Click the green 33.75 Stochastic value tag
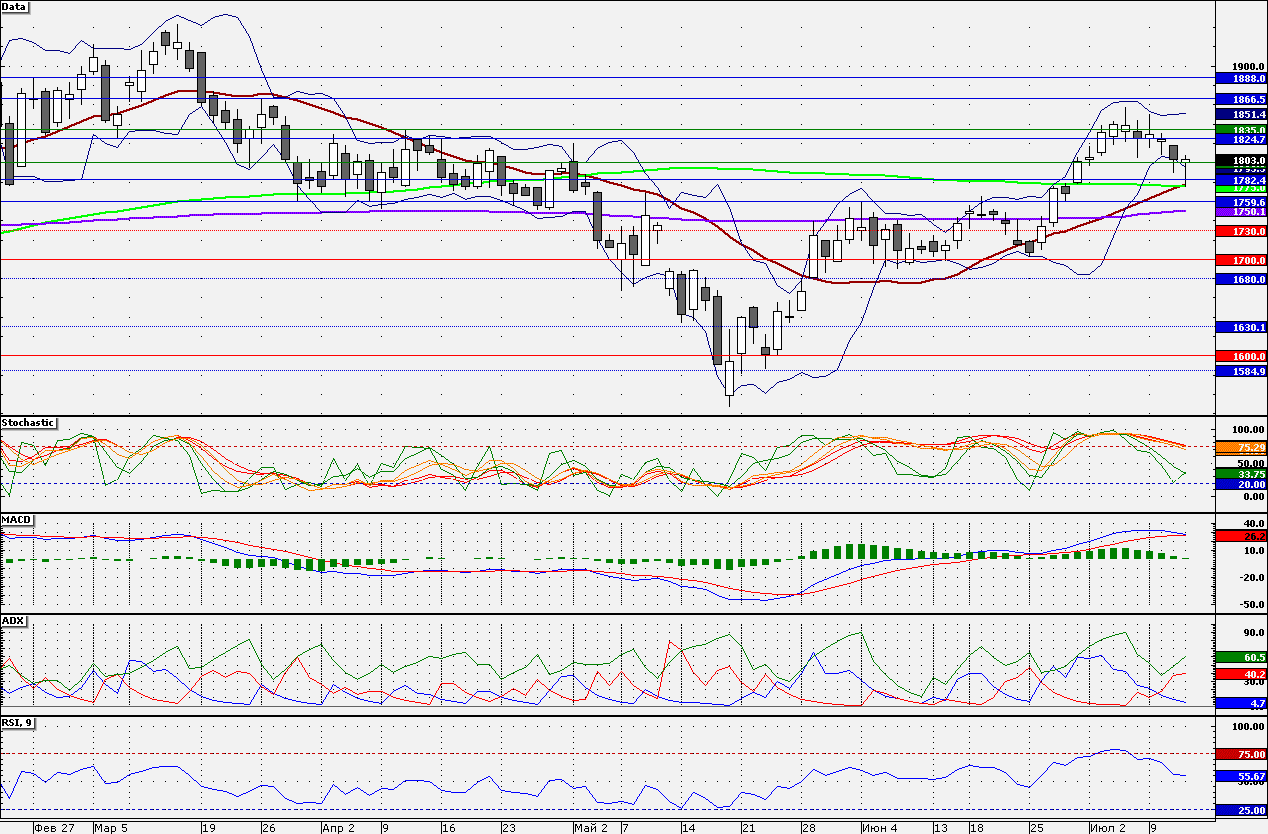This screenshot has height=834, width=1268. (x=1241, y=474)
